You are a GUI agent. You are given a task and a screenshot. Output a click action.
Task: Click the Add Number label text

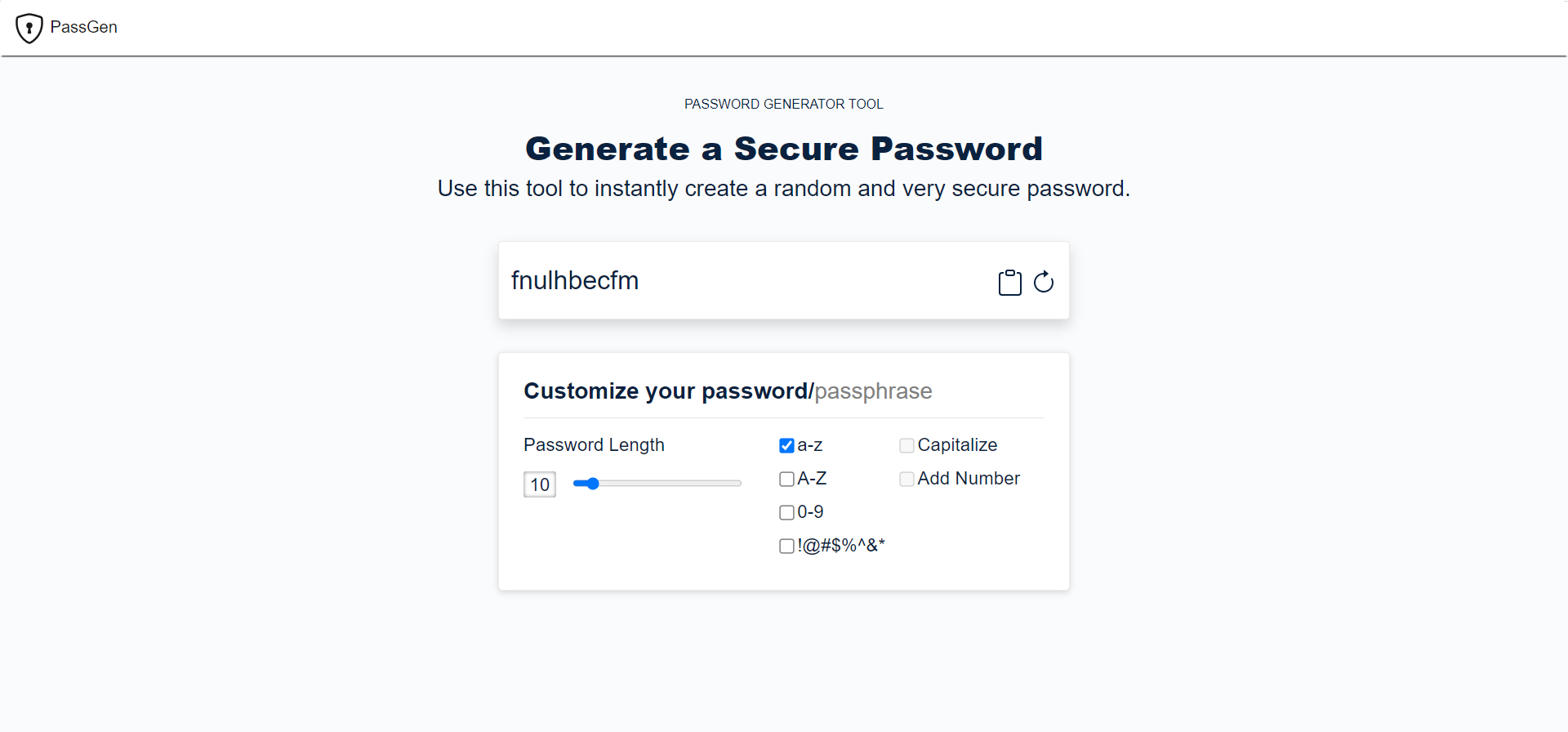coord(969,479)
